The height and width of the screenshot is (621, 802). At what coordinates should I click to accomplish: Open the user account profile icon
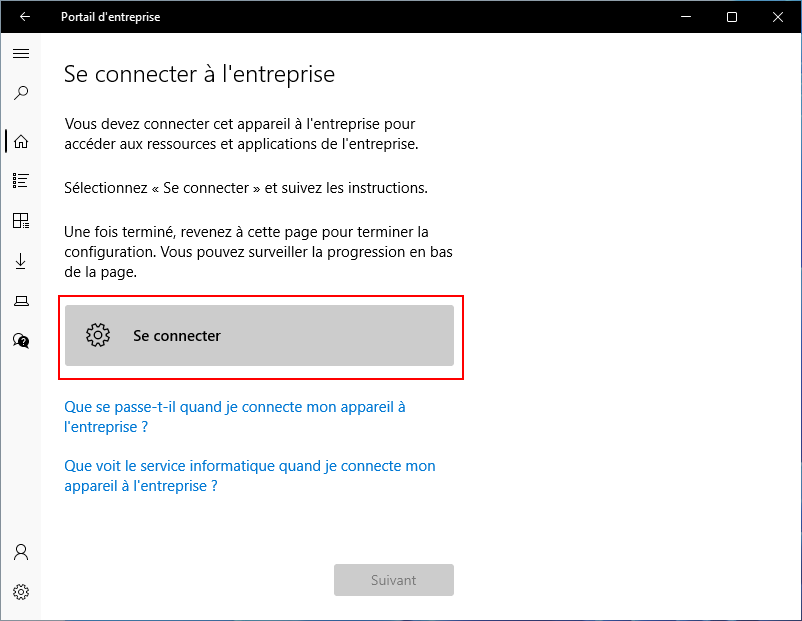click(x=21, y=552)
